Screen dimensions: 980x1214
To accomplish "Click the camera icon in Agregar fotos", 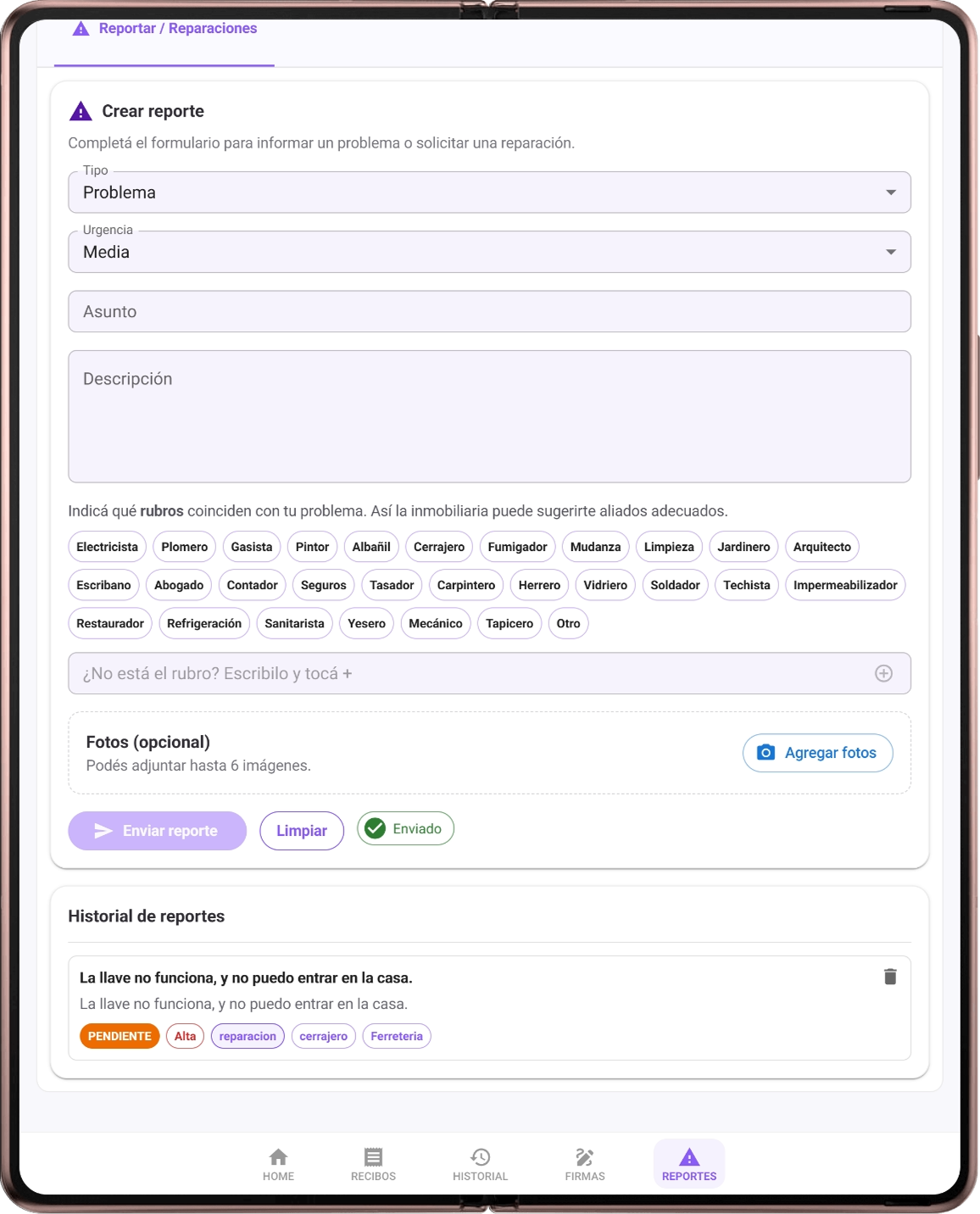I will tap(766, 753).
